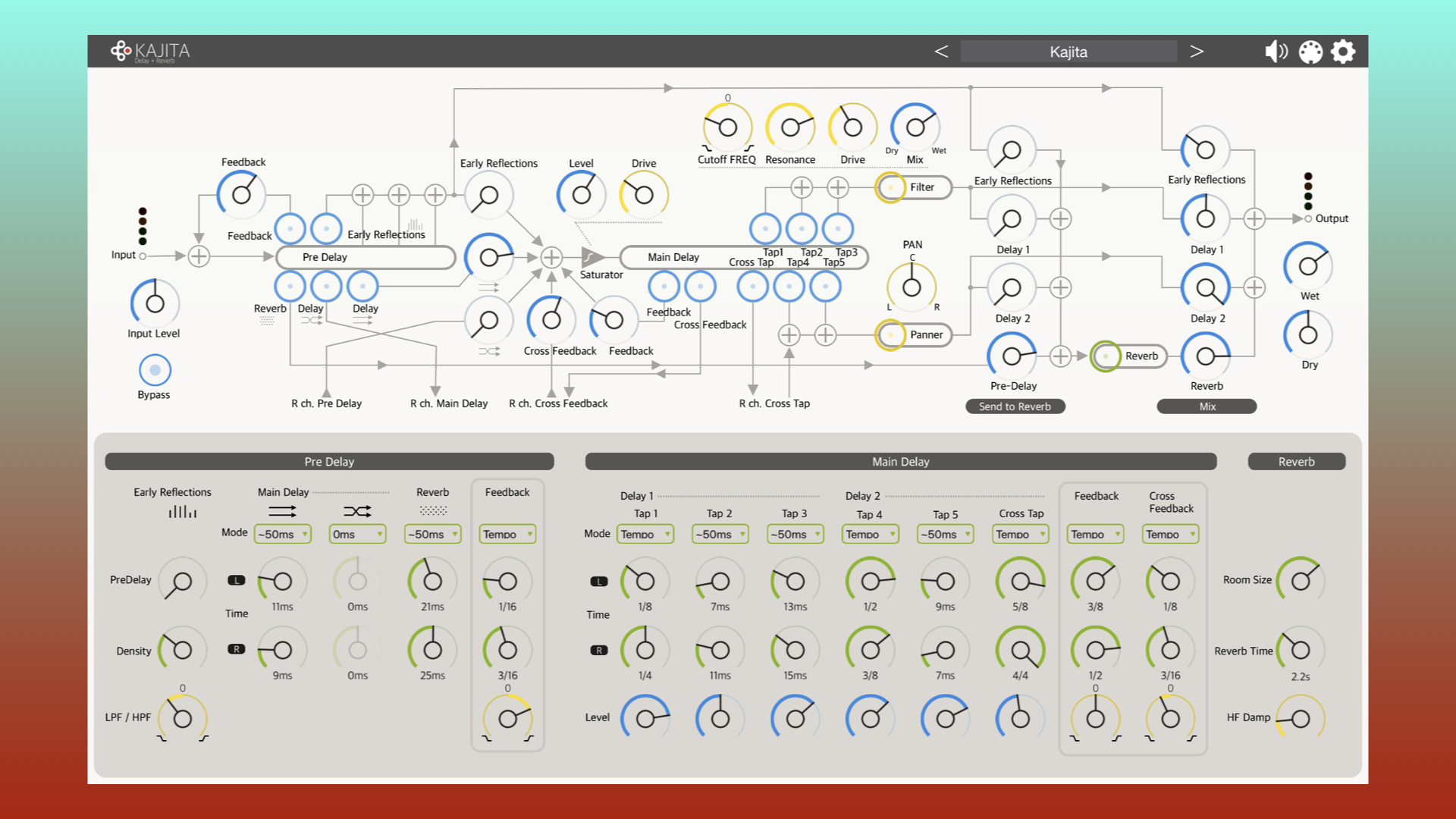Screen dimensions: 1456x819
Task: Click the L channel badge in Pre Delay
Action: click(237, 580)
